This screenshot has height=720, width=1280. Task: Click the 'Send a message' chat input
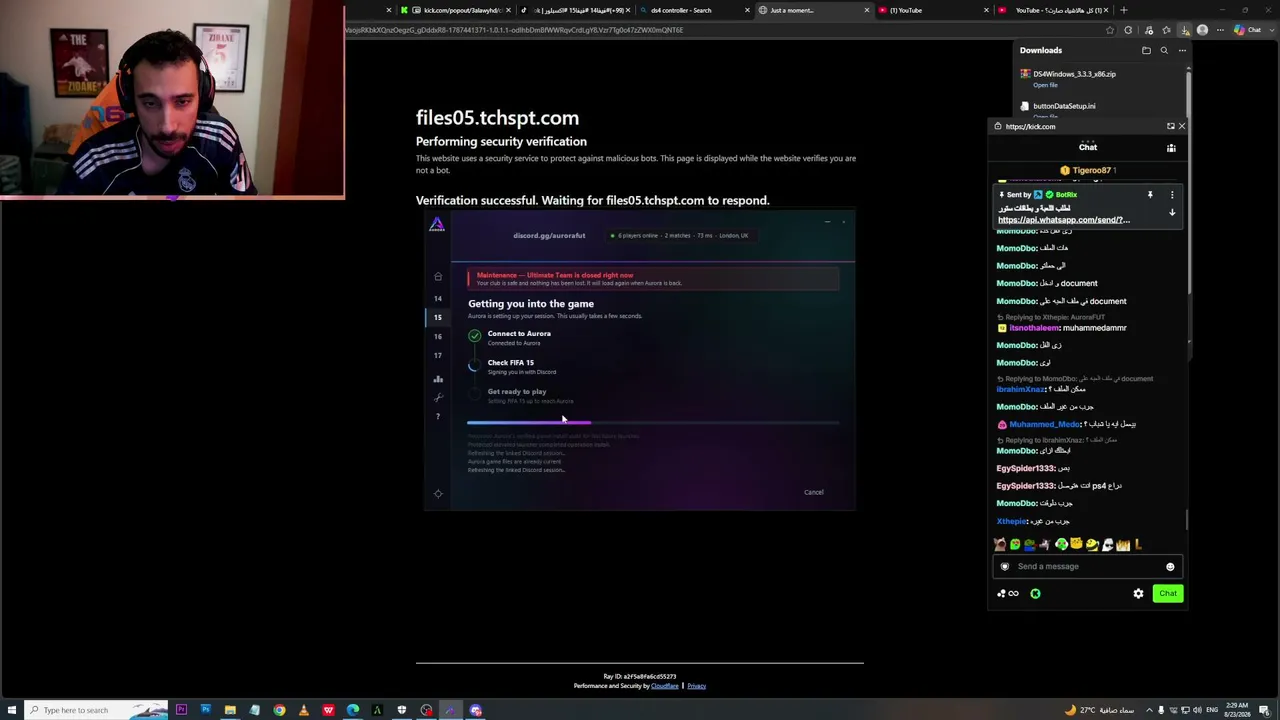(1086, 566)
